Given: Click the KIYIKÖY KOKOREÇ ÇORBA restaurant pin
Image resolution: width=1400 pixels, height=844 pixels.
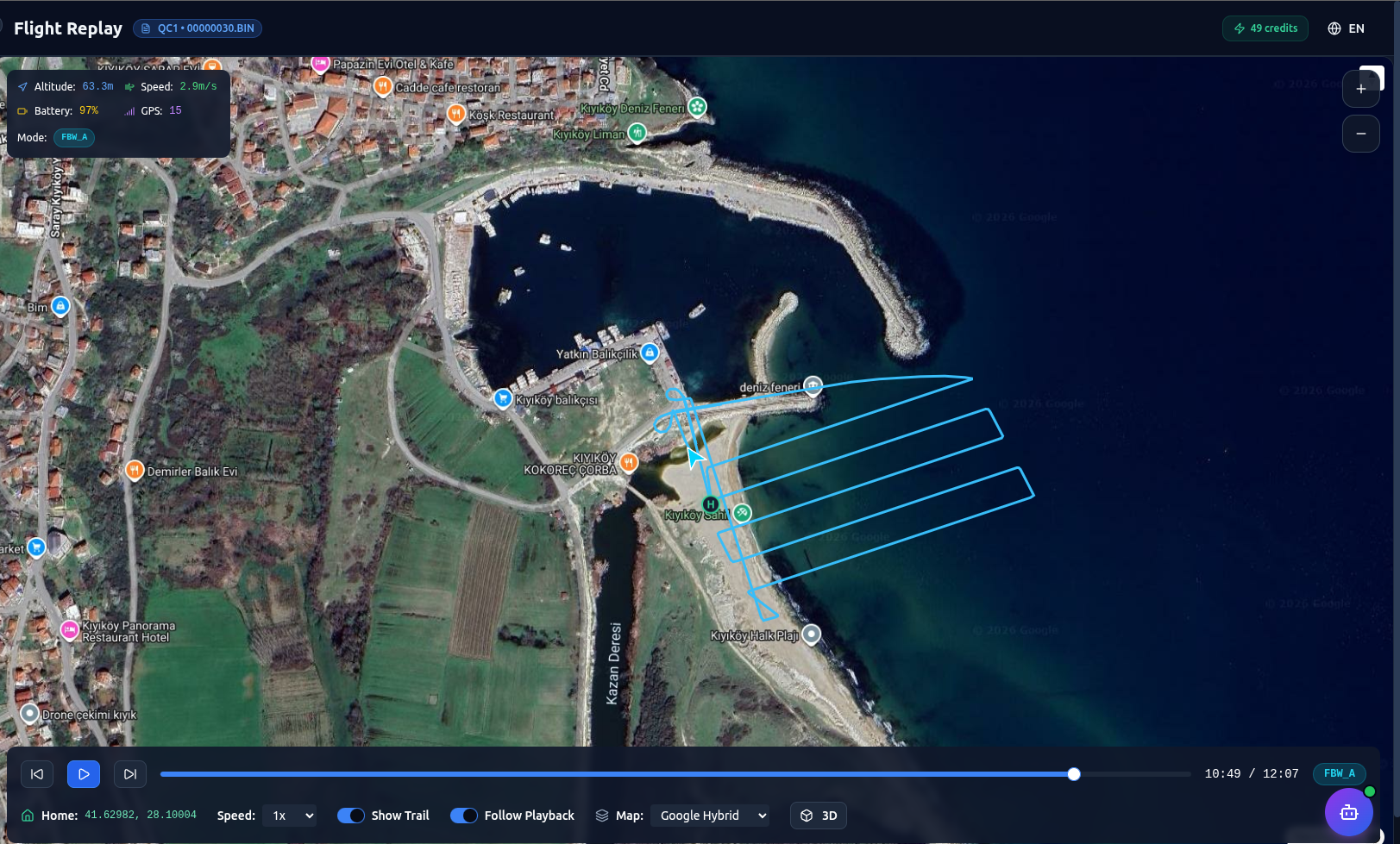Looking at the screenshot, I should coord(629,462).
